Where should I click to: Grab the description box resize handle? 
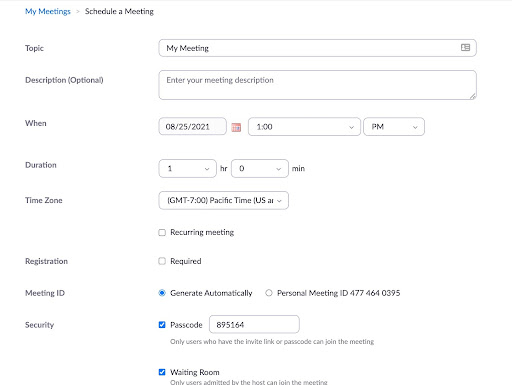pyautogui.click(x=473, y=96)
